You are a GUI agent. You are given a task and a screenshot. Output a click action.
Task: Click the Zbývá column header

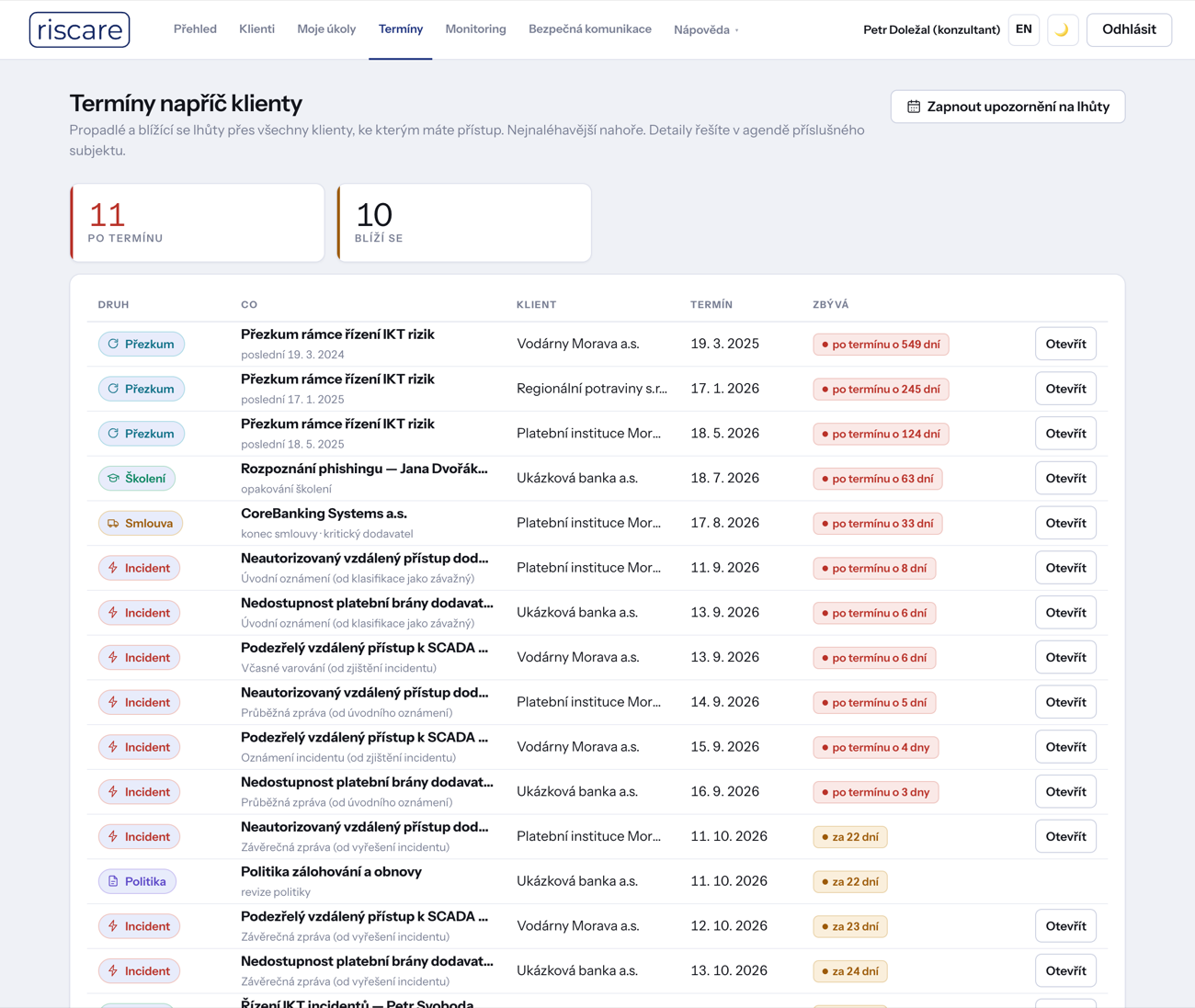coord(831,304)
